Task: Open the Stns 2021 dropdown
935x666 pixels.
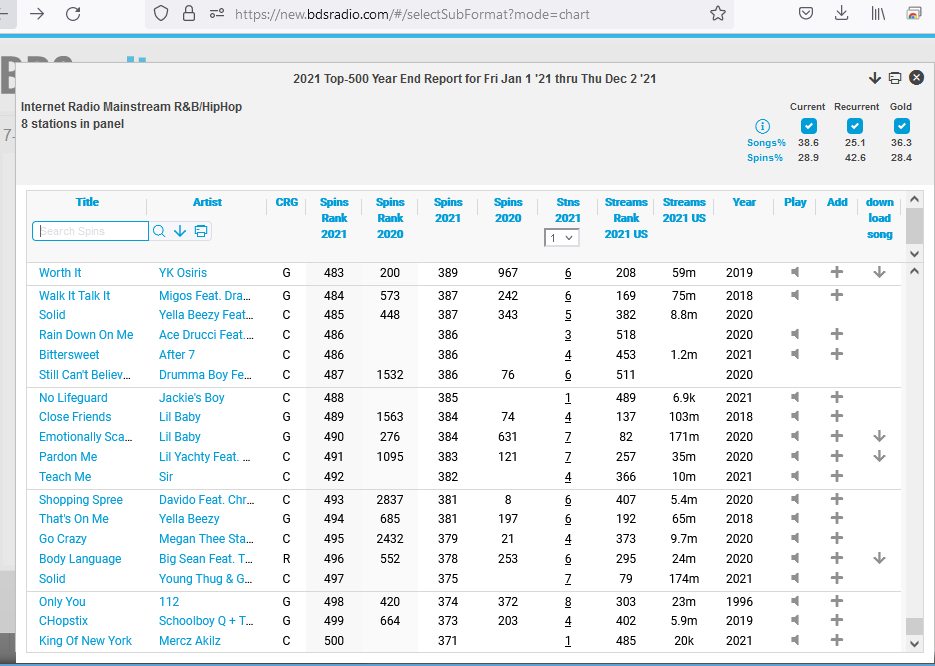Action: (x=561, y=238)
